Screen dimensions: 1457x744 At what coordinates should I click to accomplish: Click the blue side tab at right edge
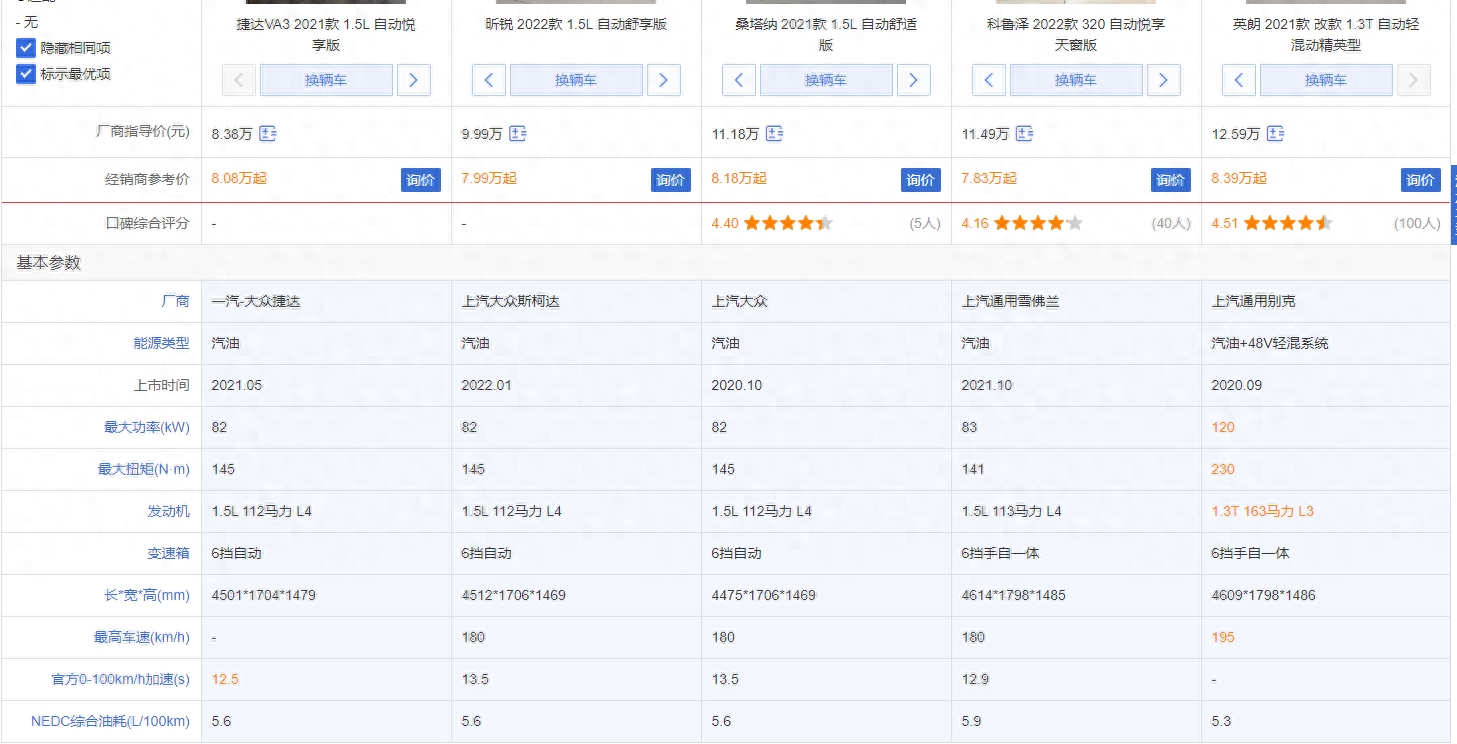(x=1453, y=205)
